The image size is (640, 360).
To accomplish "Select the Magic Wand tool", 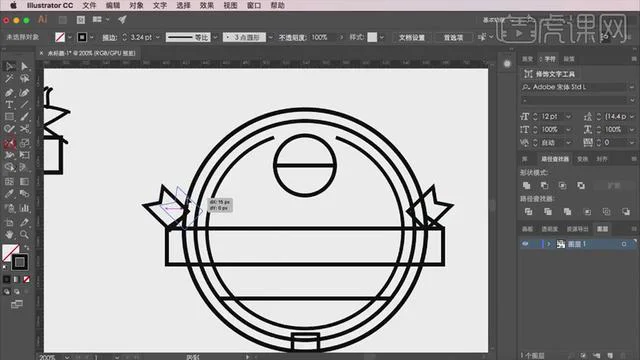I will pyautogui.click(x=9, y=78).
